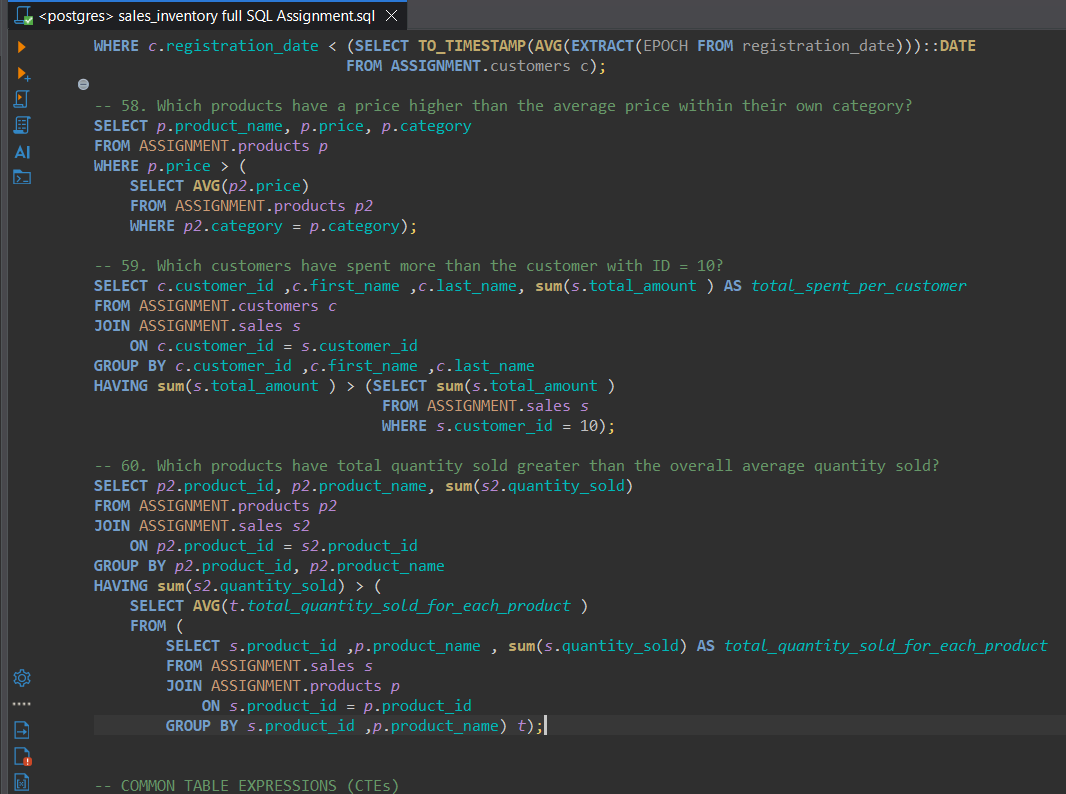Click 'GROUP BY s.product_id ,p.product_name) t);' line
The width and height of the screenshot is (1066, 794).
354,726
